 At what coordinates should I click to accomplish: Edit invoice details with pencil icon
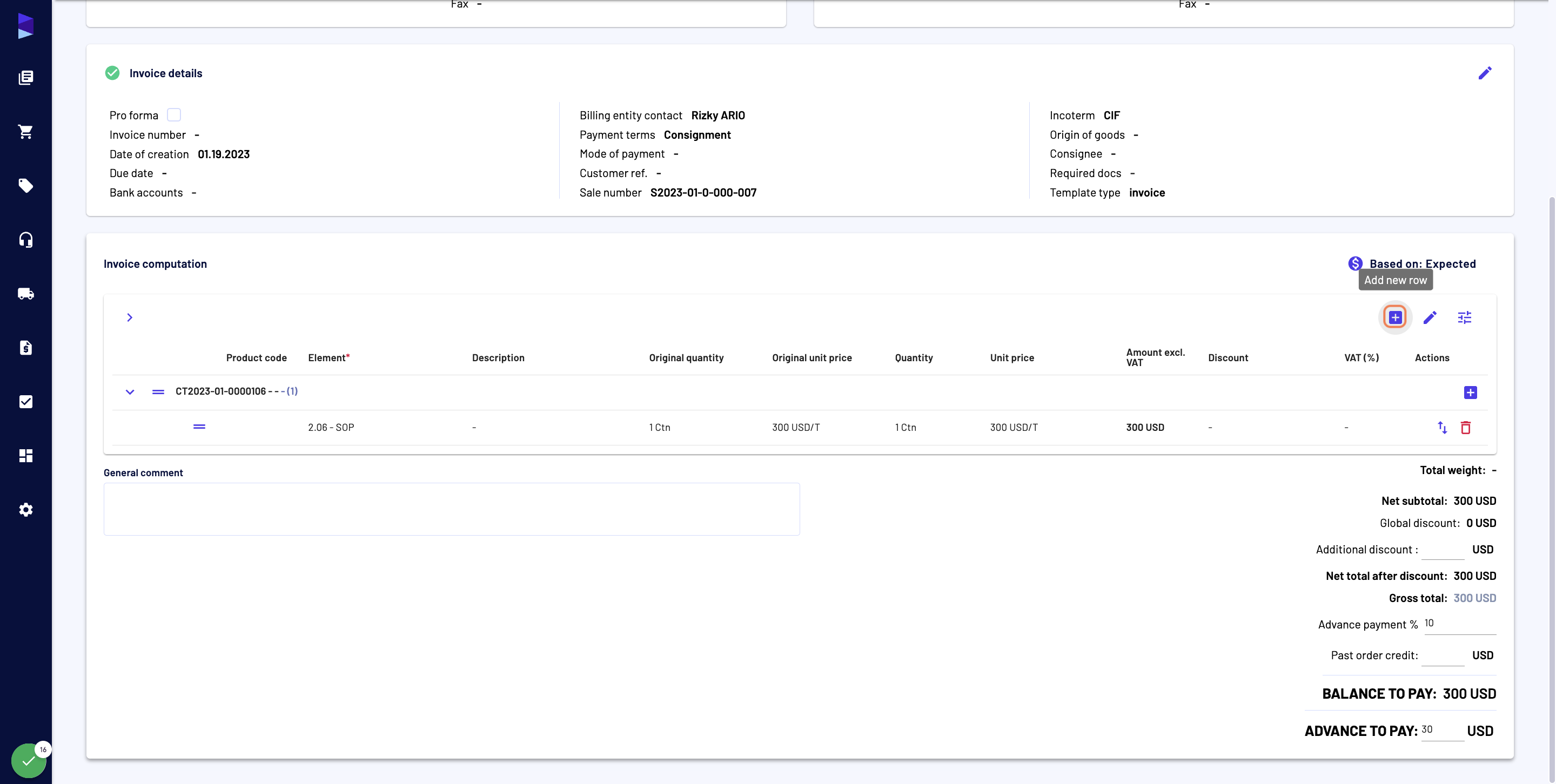point(1485,73)
